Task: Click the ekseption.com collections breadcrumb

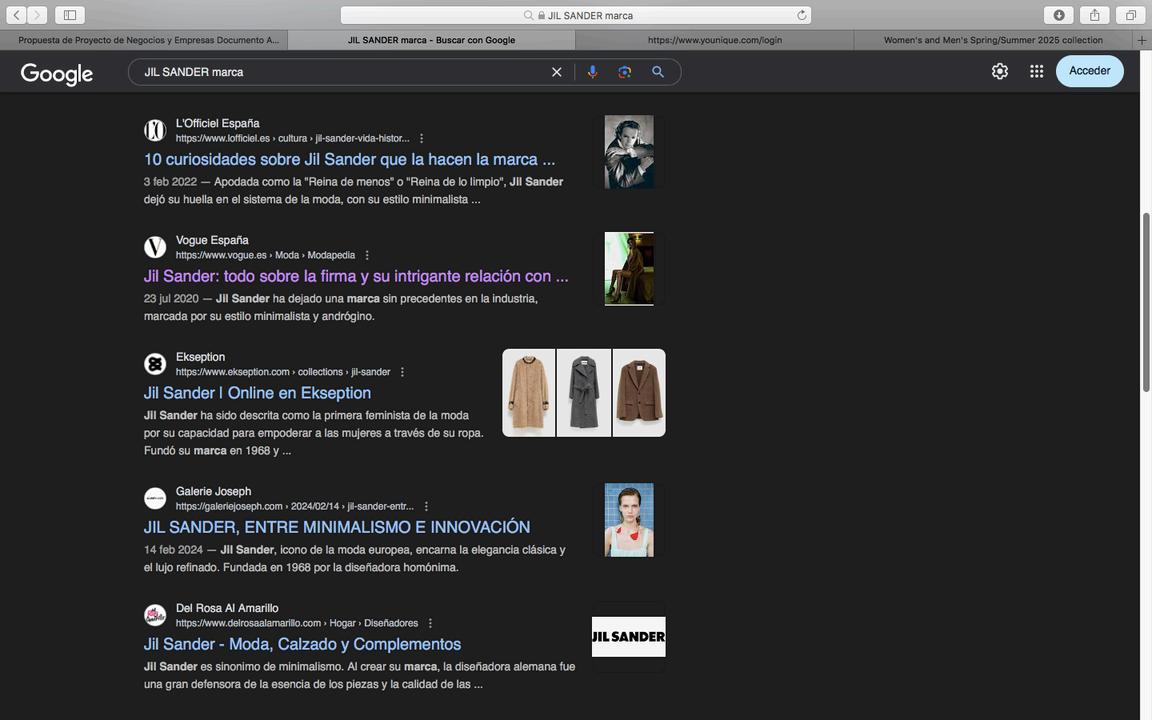Action: click(283, 372)
